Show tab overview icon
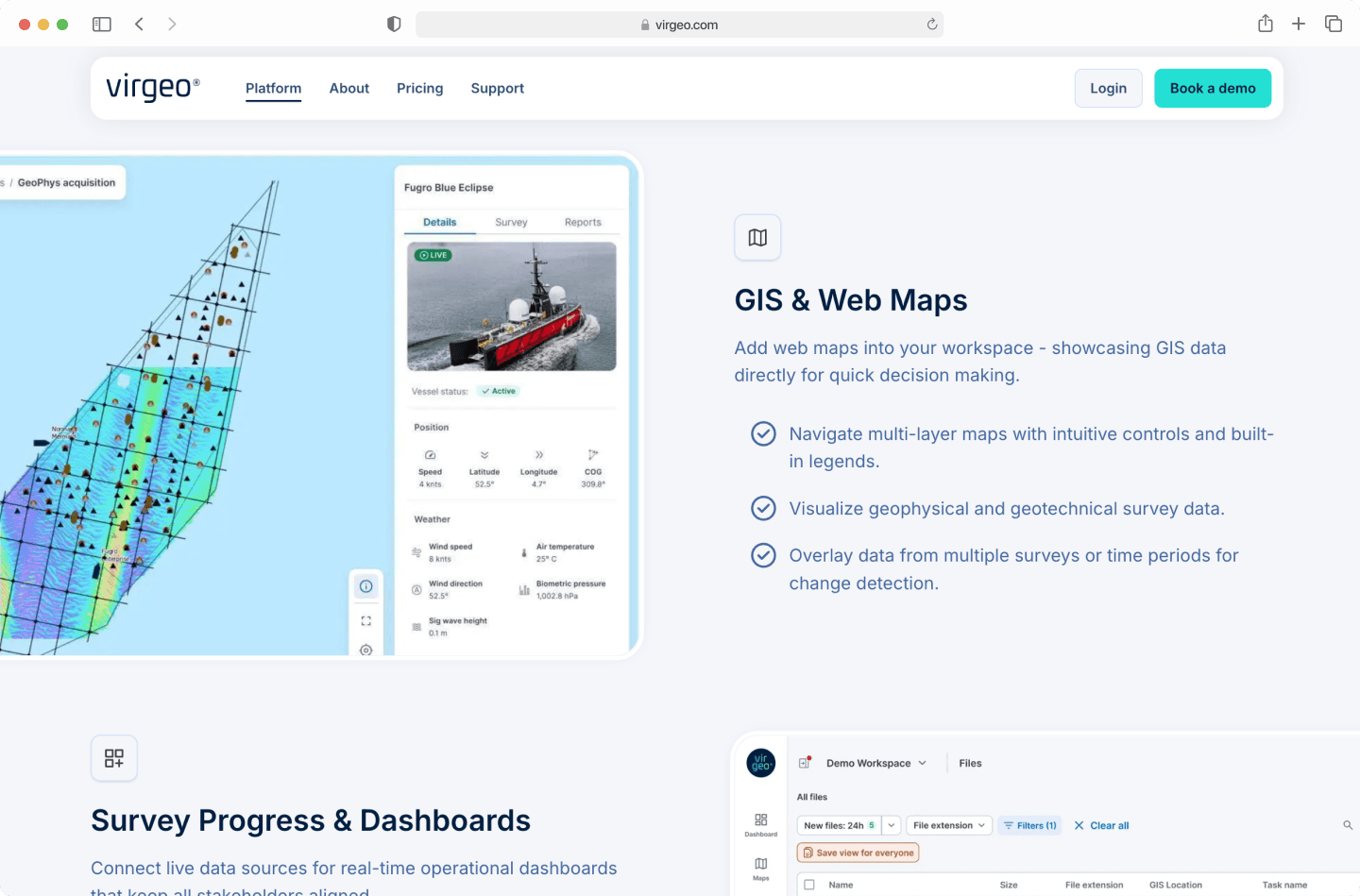1360x896 pixels. pyautogui.click(x=1334, y=25)
